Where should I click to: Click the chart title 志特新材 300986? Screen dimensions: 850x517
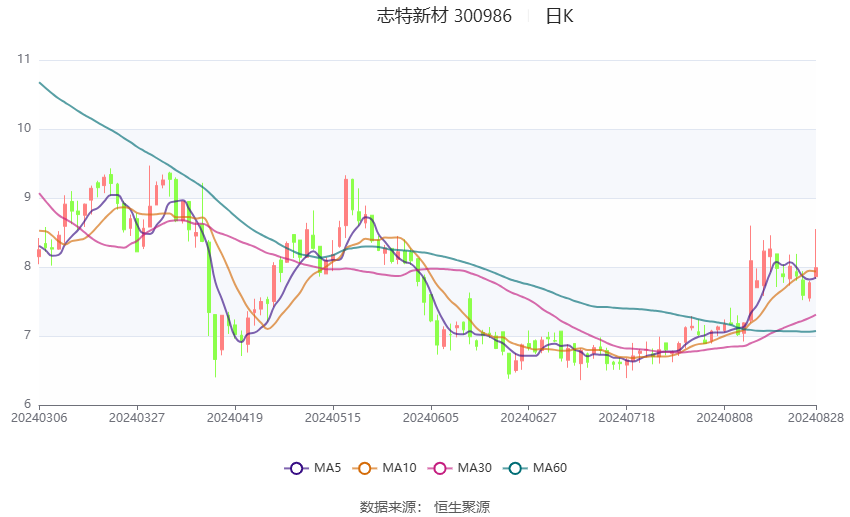pyautogui.click(x=444, y=16)
